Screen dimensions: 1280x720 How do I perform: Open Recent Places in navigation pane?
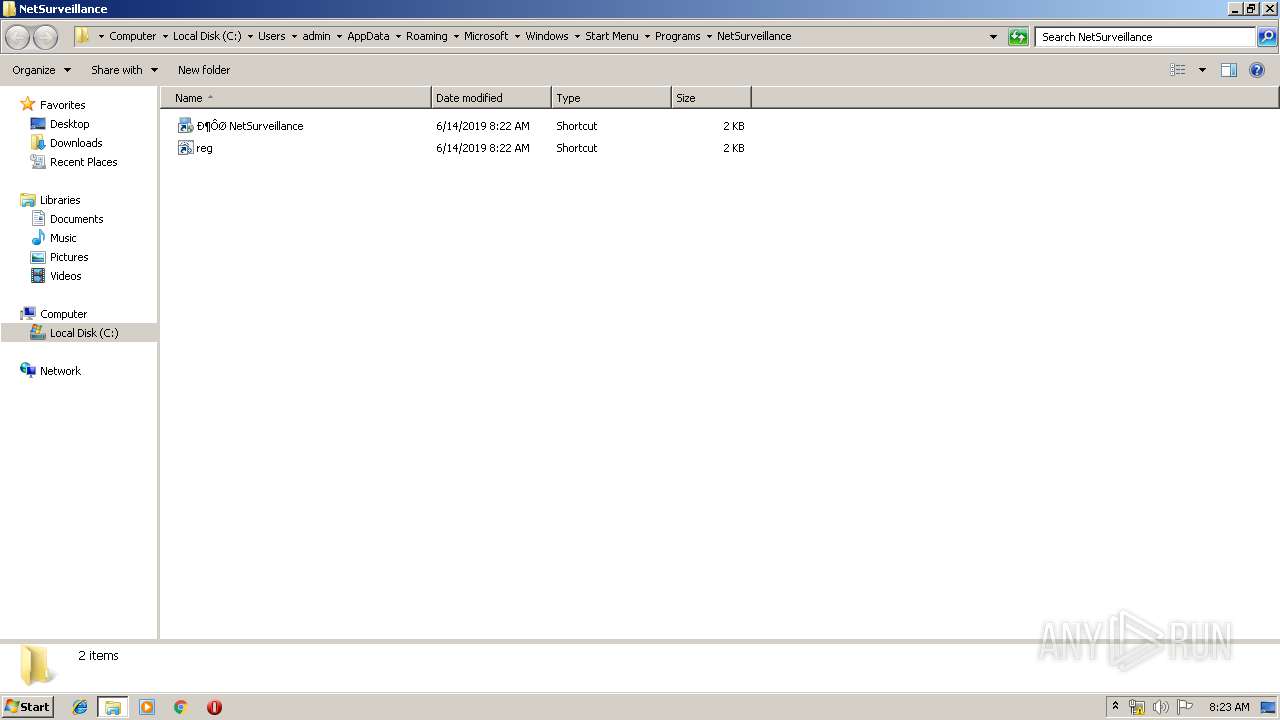pos(83,162)
